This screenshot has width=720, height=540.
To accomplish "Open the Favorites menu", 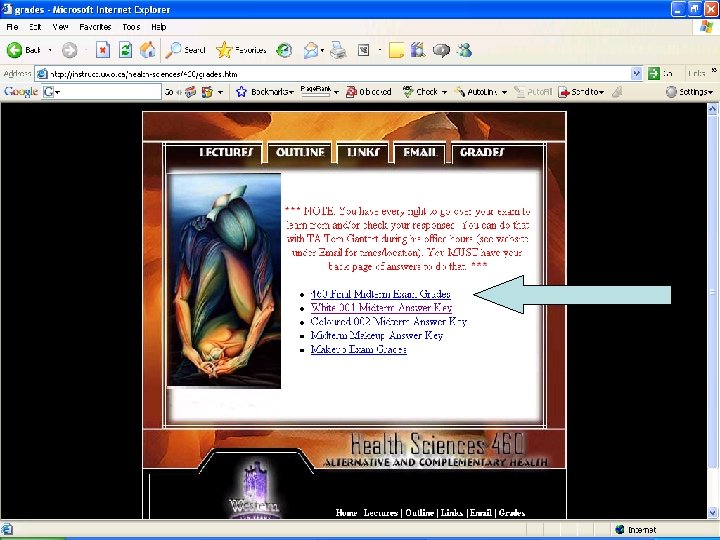I will (x=95, y=27).
